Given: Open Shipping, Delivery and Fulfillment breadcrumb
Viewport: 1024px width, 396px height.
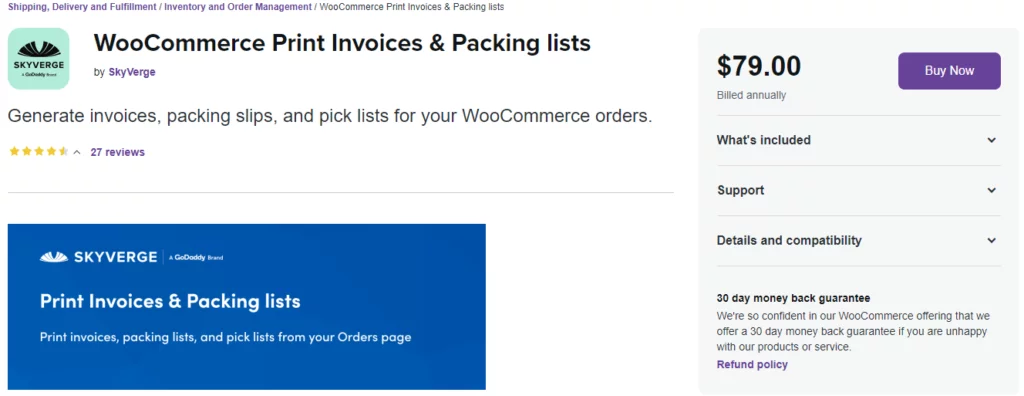Looking at the screenshot, I should (82, 7).
